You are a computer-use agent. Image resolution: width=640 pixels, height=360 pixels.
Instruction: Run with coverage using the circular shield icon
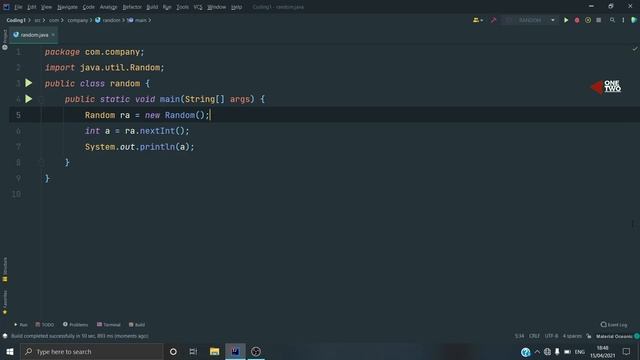588,20
